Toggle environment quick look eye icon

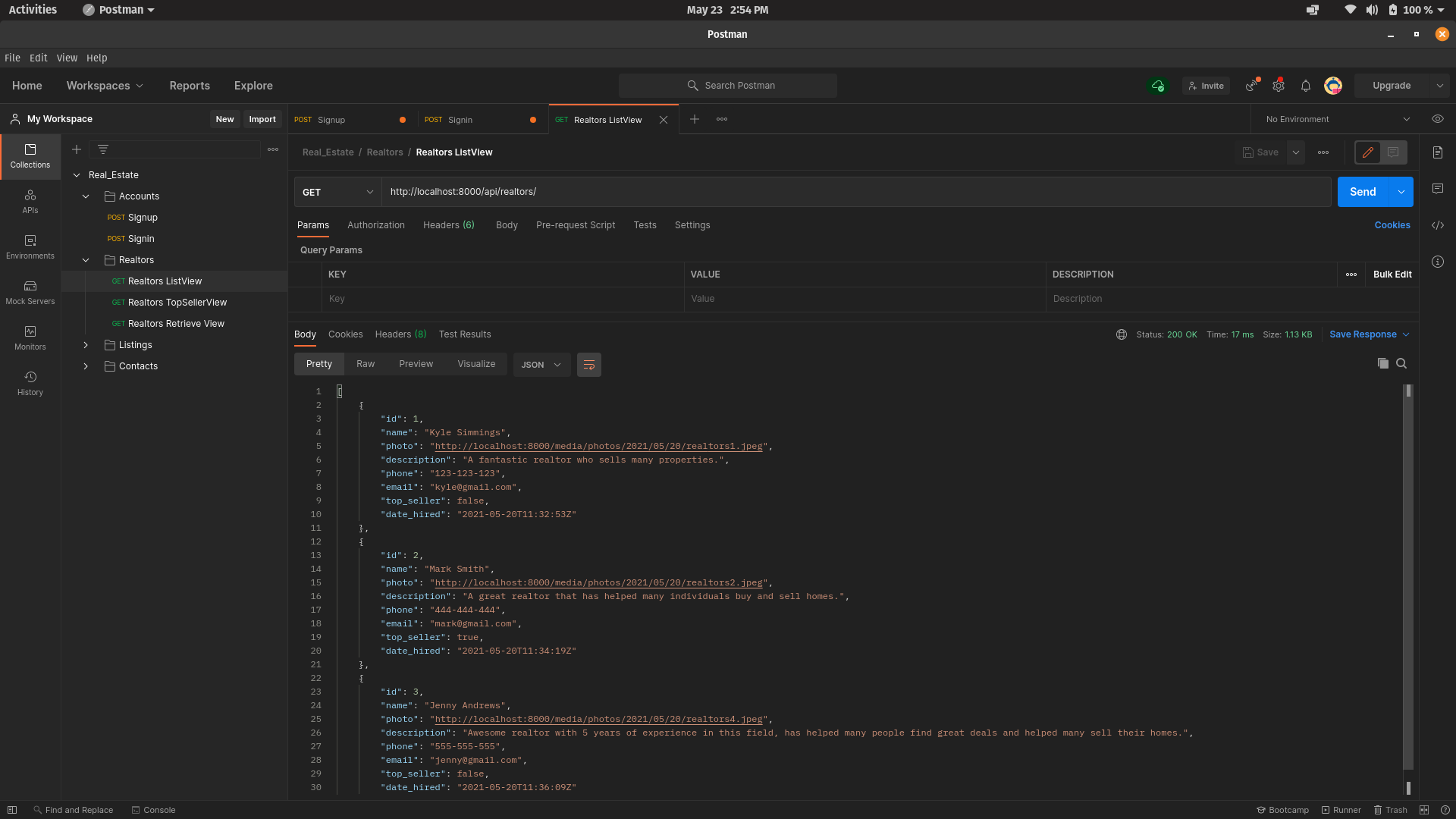click(1438, 119)
